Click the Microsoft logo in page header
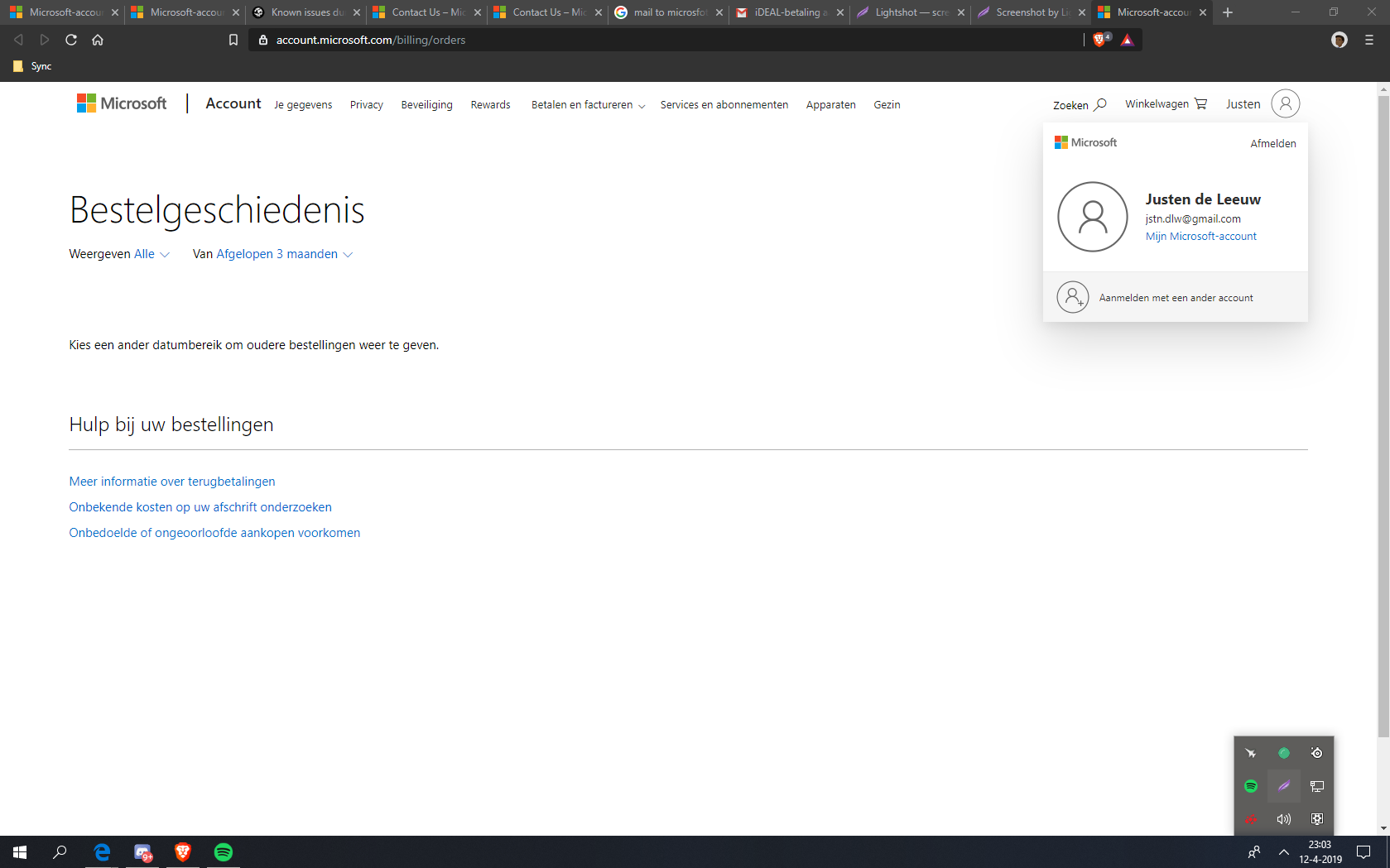The image size is (1390, 868). pyautogui.click(x=122, y=103)
